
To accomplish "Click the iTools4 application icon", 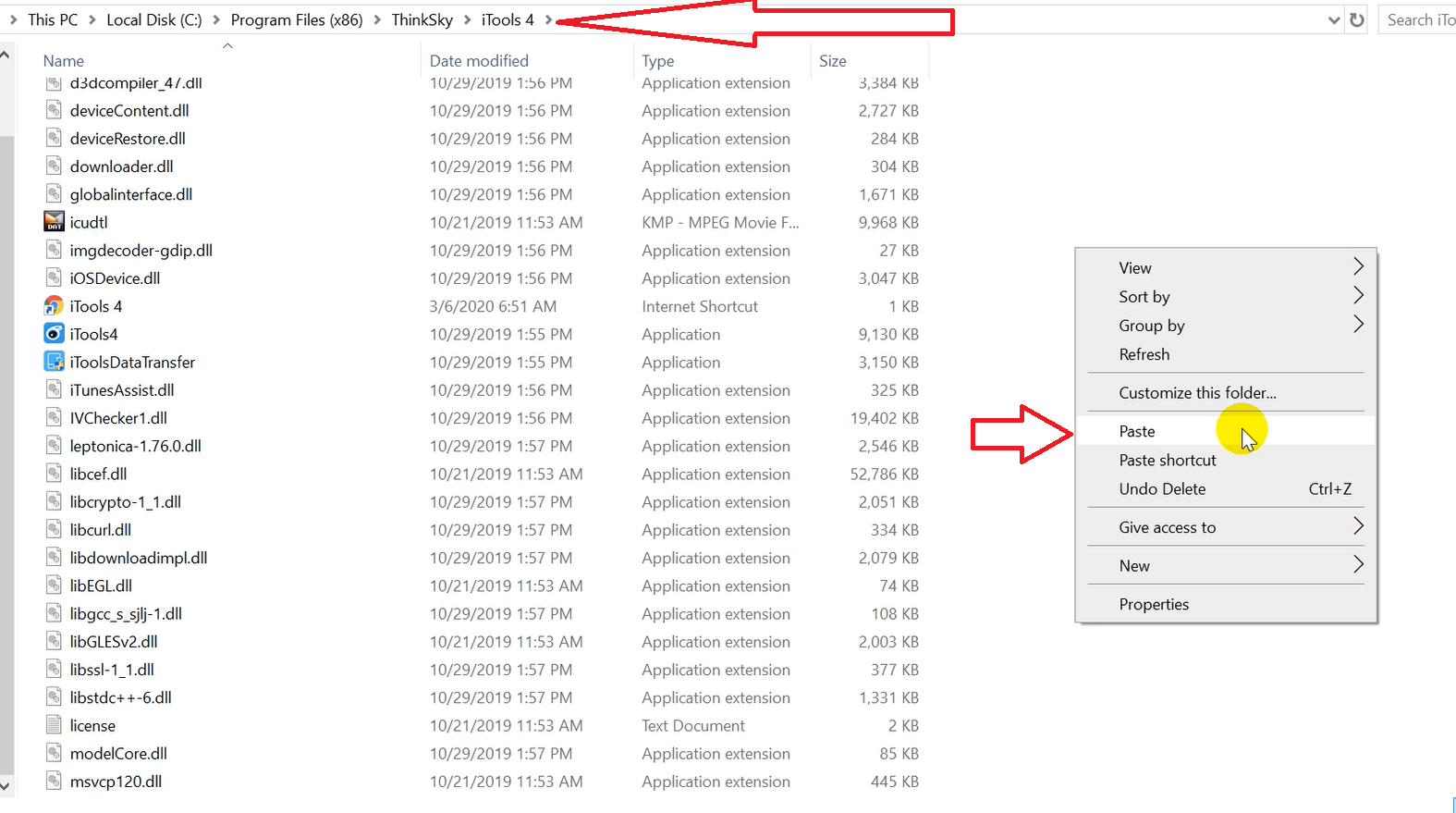I will pos(55,334).
